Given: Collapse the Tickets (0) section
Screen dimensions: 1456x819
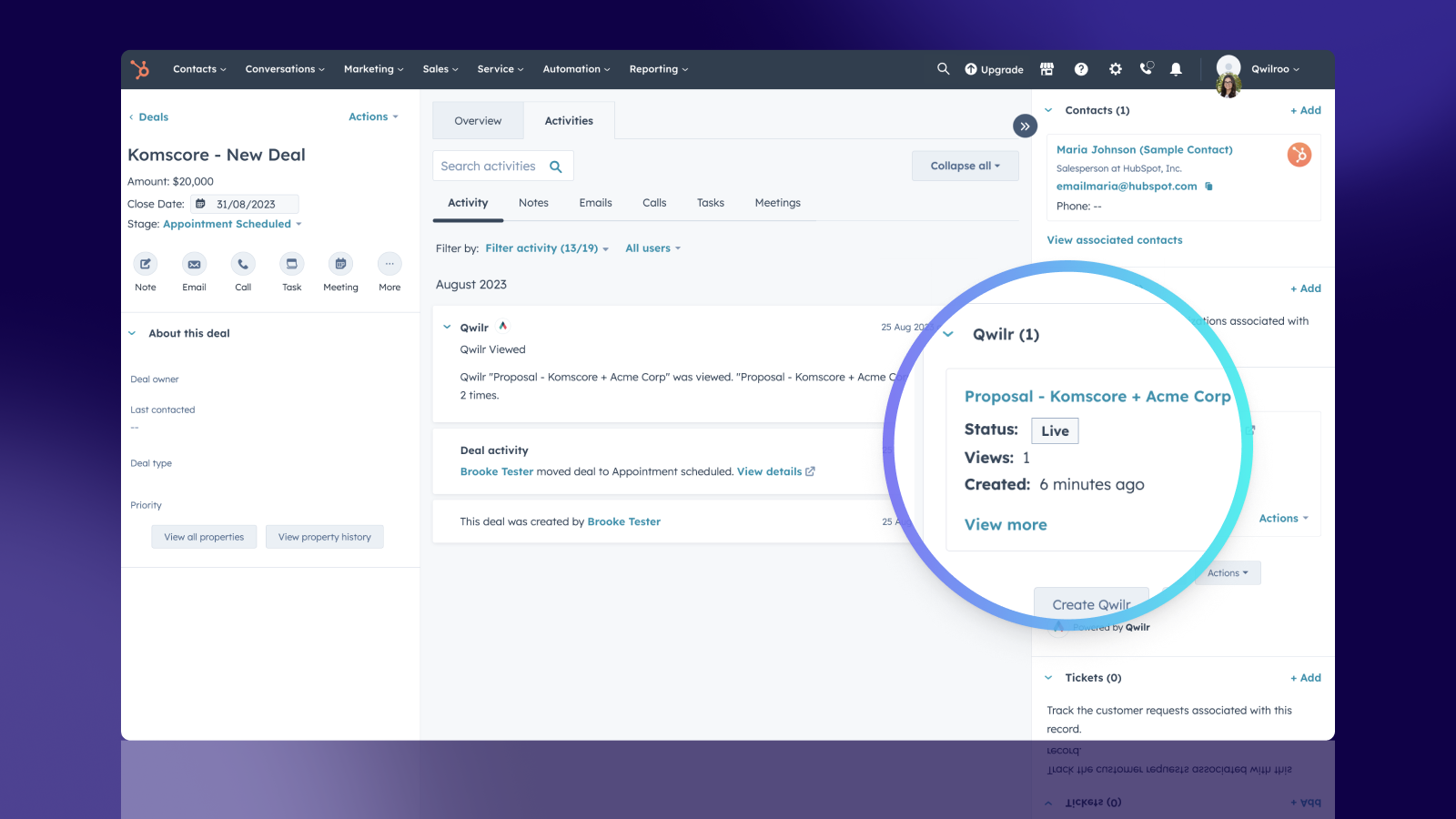Looking at the screenshot, I should click(x=1048, y=678).
